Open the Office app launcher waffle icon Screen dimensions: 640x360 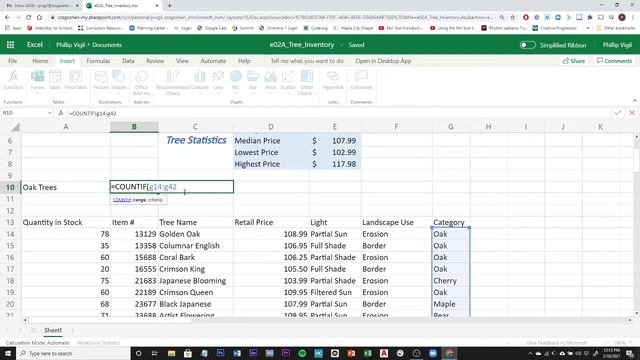[x=10, y=45]
